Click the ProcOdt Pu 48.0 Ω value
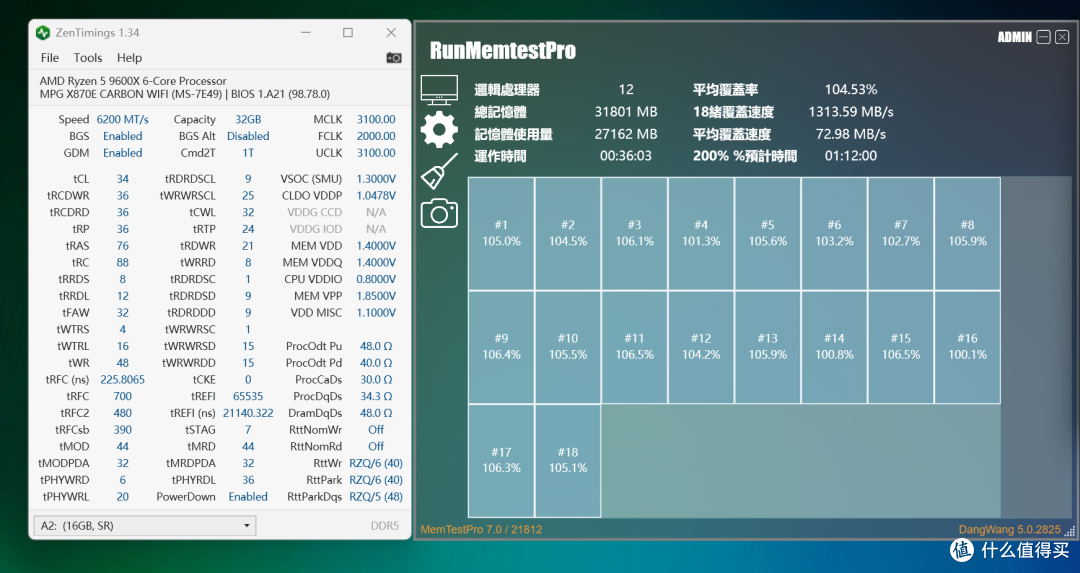This screenshot has width=1080, height=573. coord(376,346)
